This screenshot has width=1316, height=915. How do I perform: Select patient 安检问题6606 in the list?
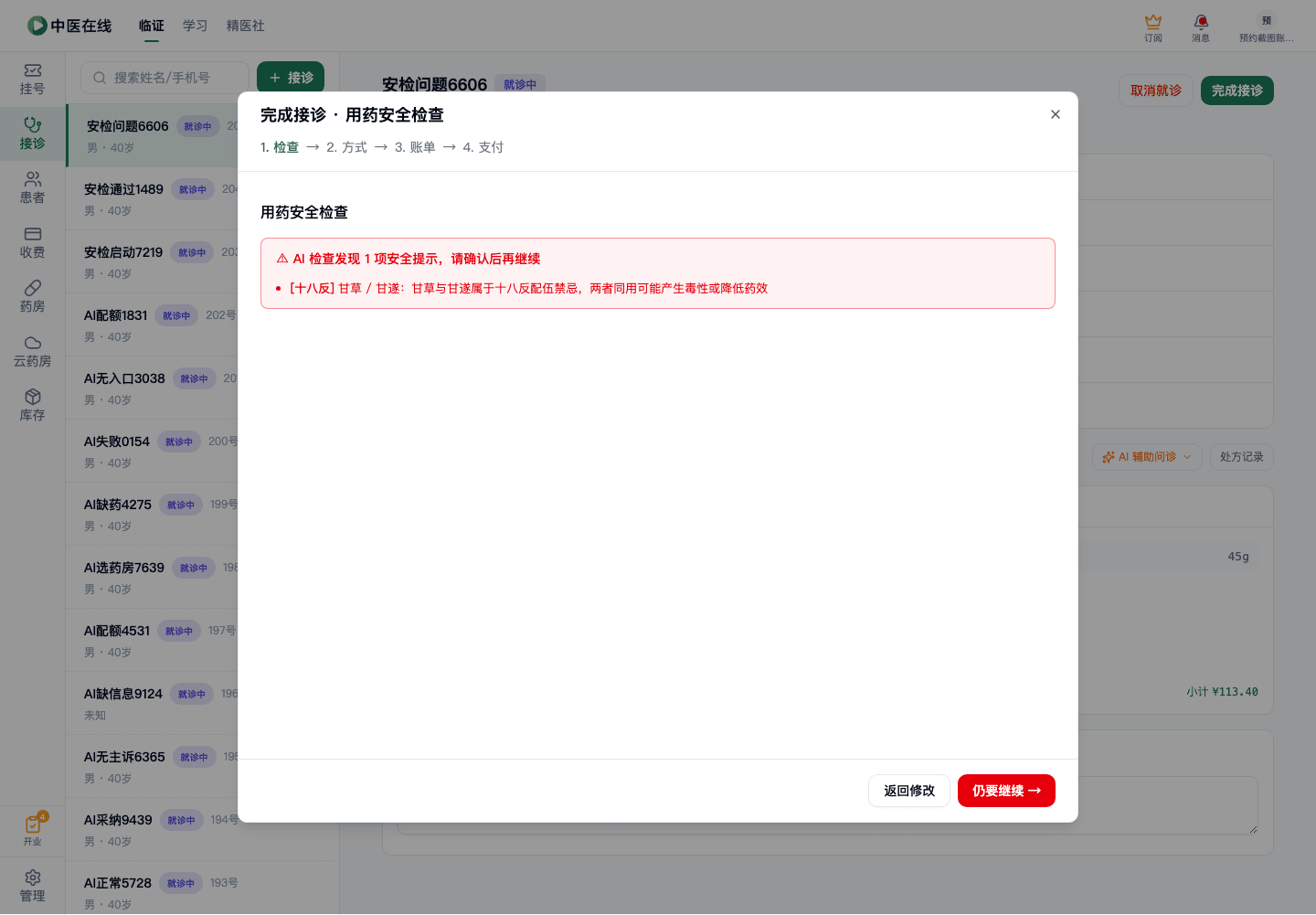pyautogui.click(x=153, y=135)
